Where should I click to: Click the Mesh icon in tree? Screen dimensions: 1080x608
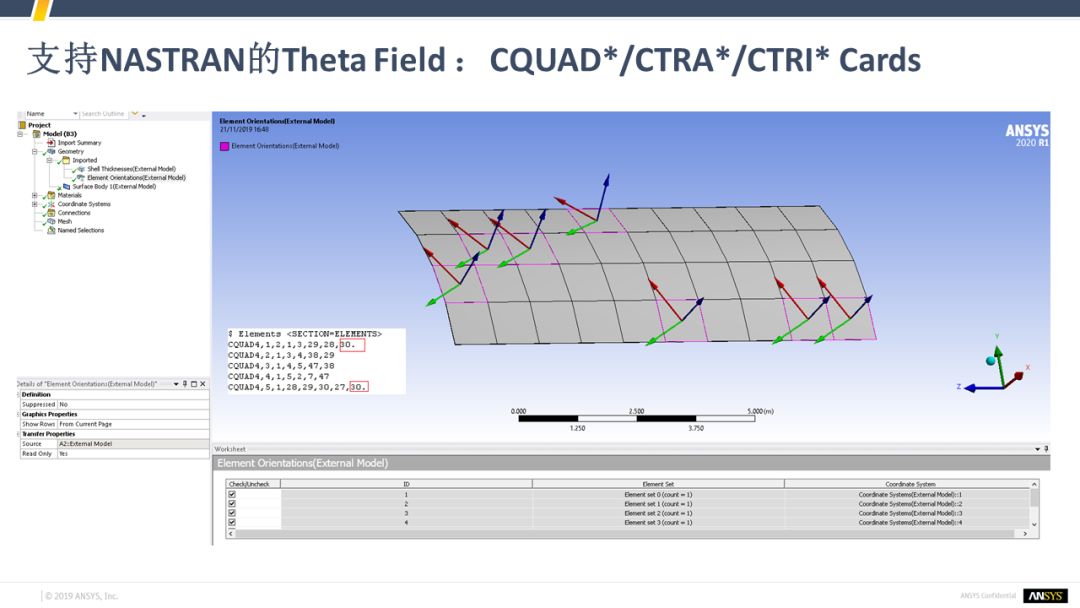pyautogui.click(x=51, y=222)
